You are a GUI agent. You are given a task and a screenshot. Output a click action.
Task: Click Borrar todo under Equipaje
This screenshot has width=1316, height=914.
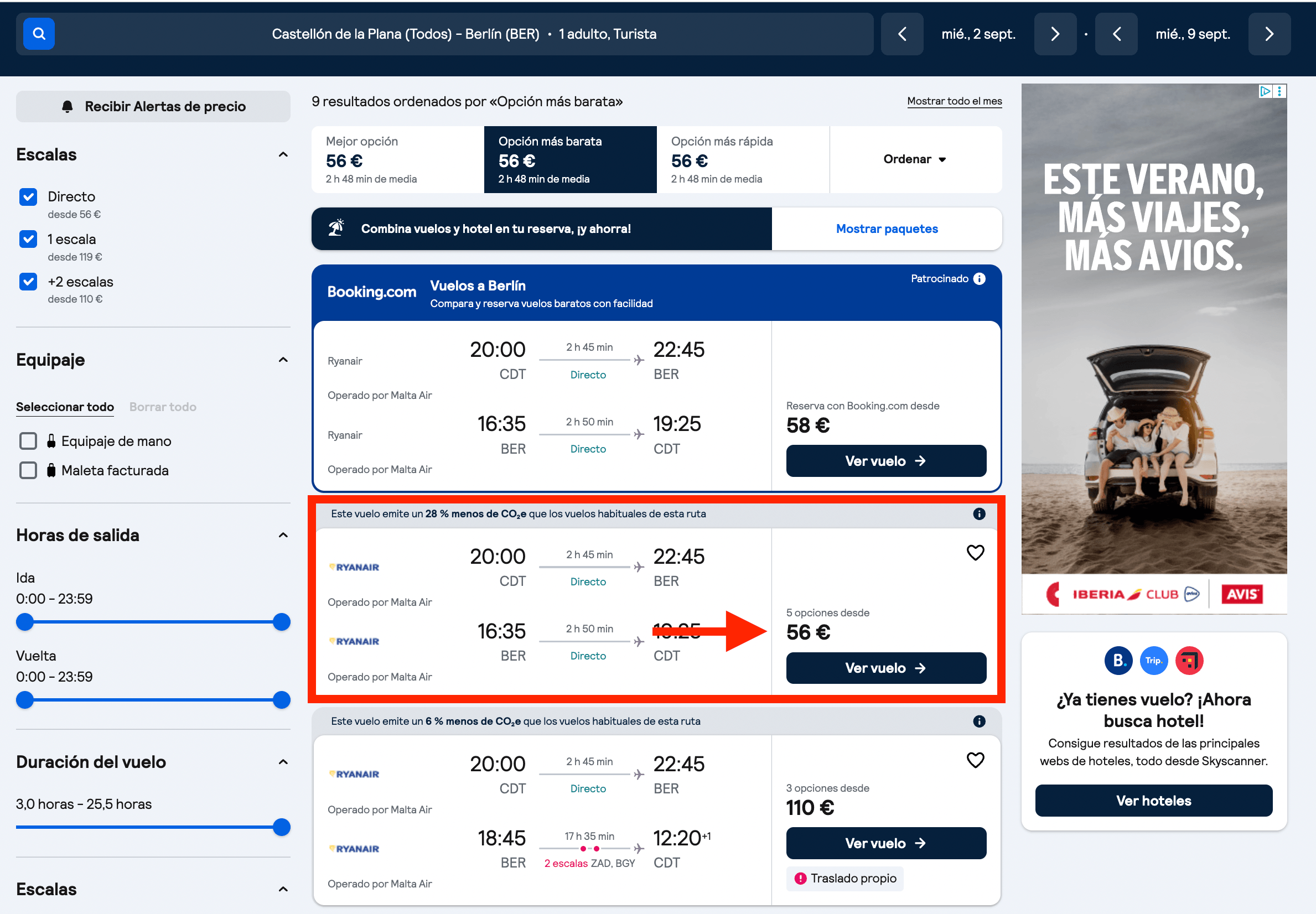[x=163, y=407]
